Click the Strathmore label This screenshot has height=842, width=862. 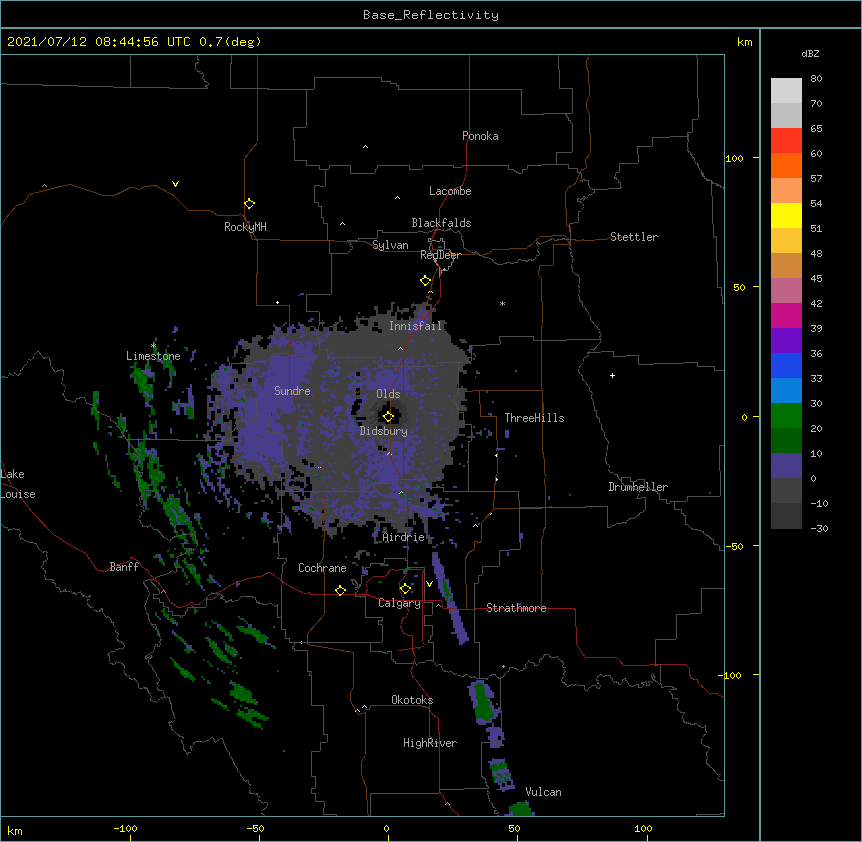pyautogui.click(x=516, y=608)
